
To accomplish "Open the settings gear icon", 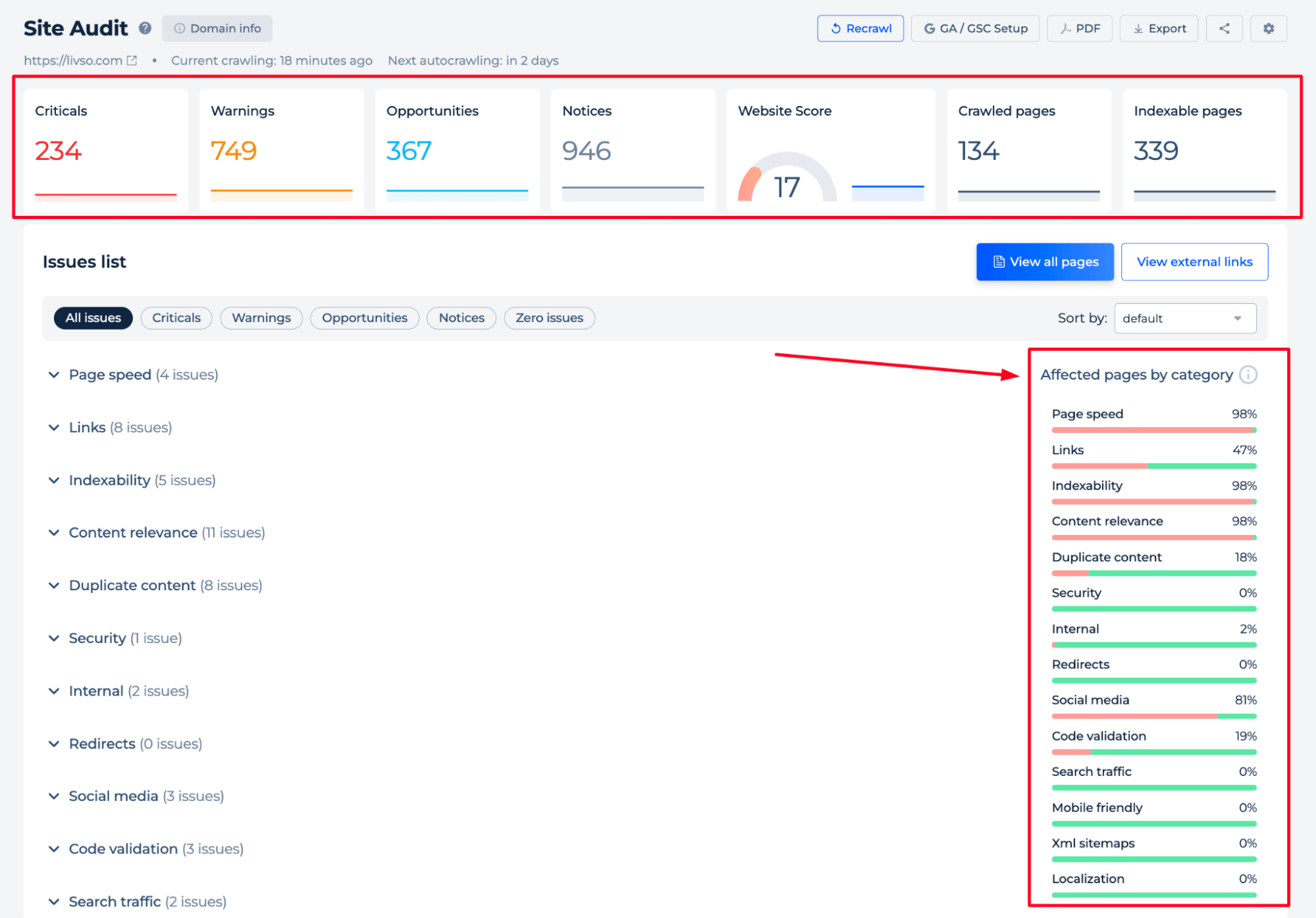I will [1269, 28].
